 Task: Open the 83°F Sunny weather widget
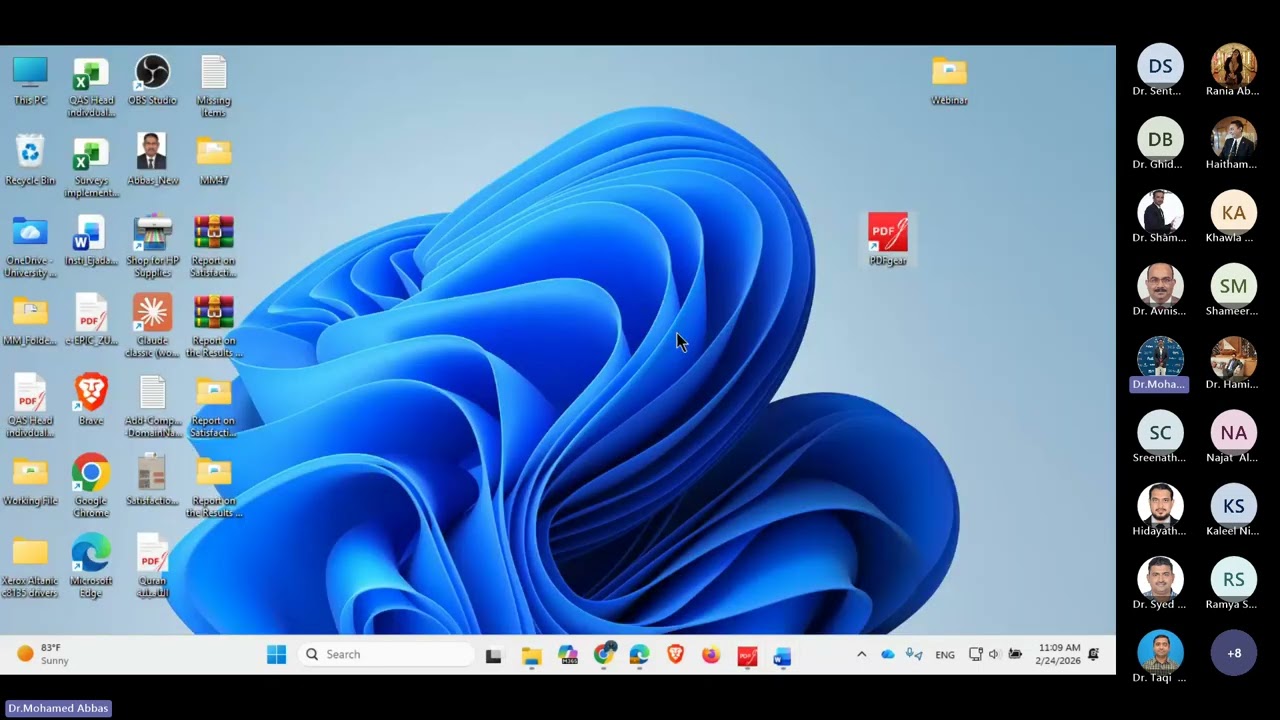44,654
